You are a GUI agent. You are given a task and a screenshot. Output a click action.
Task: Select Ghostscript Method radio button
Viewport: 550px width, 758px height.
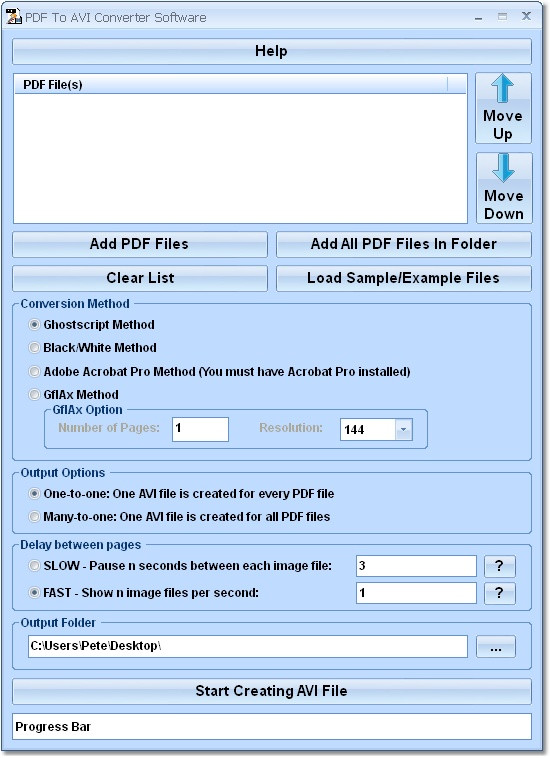point(34,325)
